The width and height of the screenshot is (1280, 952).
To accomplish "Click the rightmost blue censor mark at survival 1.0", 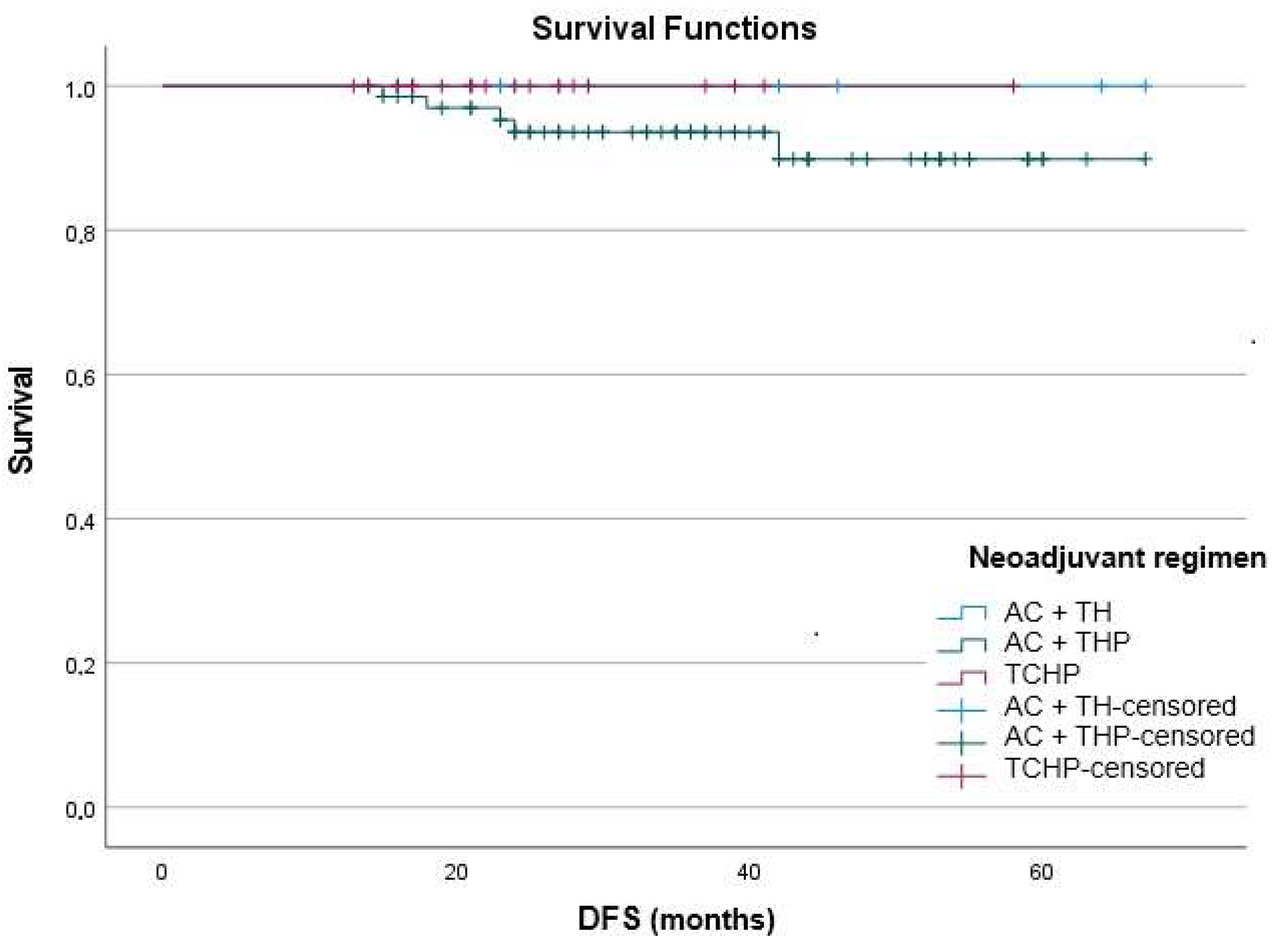I will pos(1146,87).
